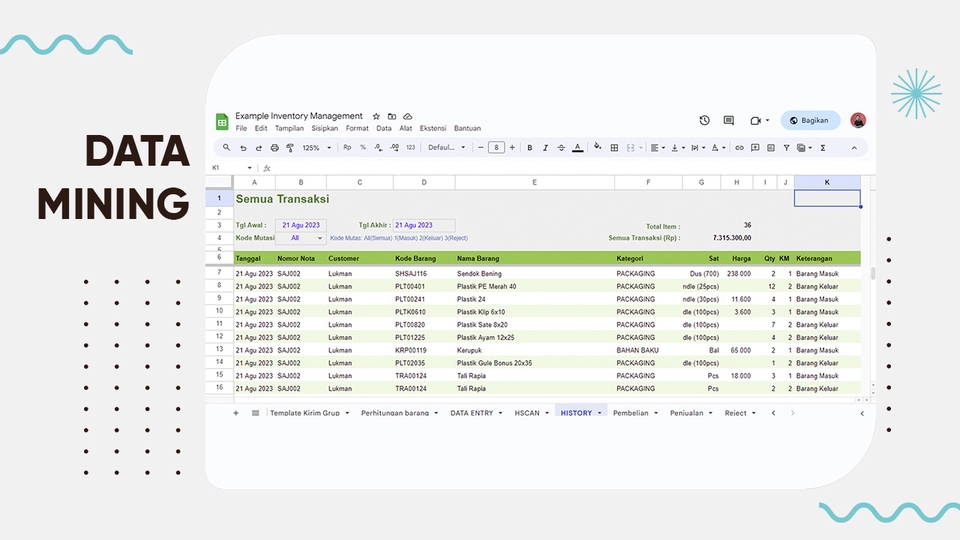Open text wrapping dropdown
Image resolution: width=960 pixels, height=540 pixels.
tap(698, 148)
